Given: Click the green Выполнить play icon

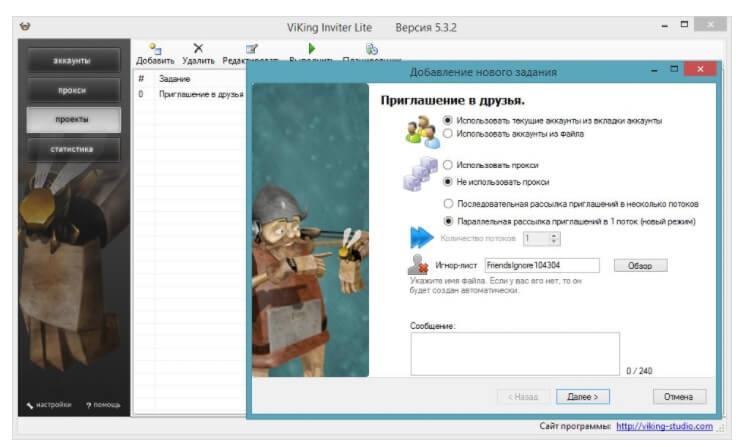Looking at the screenshot, I should pos(312,49).
